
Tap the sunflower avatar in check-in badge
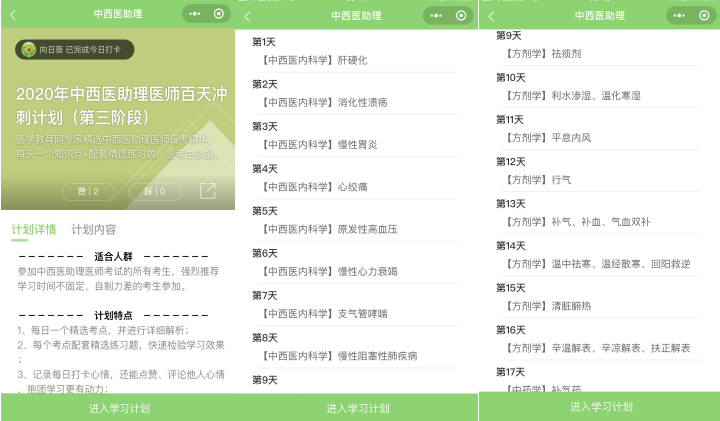click(29, 48)
